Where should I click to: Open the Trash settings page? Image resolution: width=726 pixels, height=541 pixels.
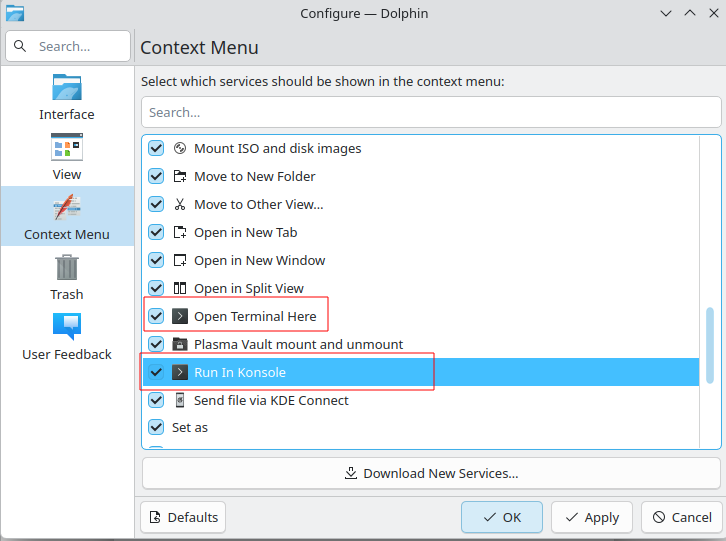[67, 277]
